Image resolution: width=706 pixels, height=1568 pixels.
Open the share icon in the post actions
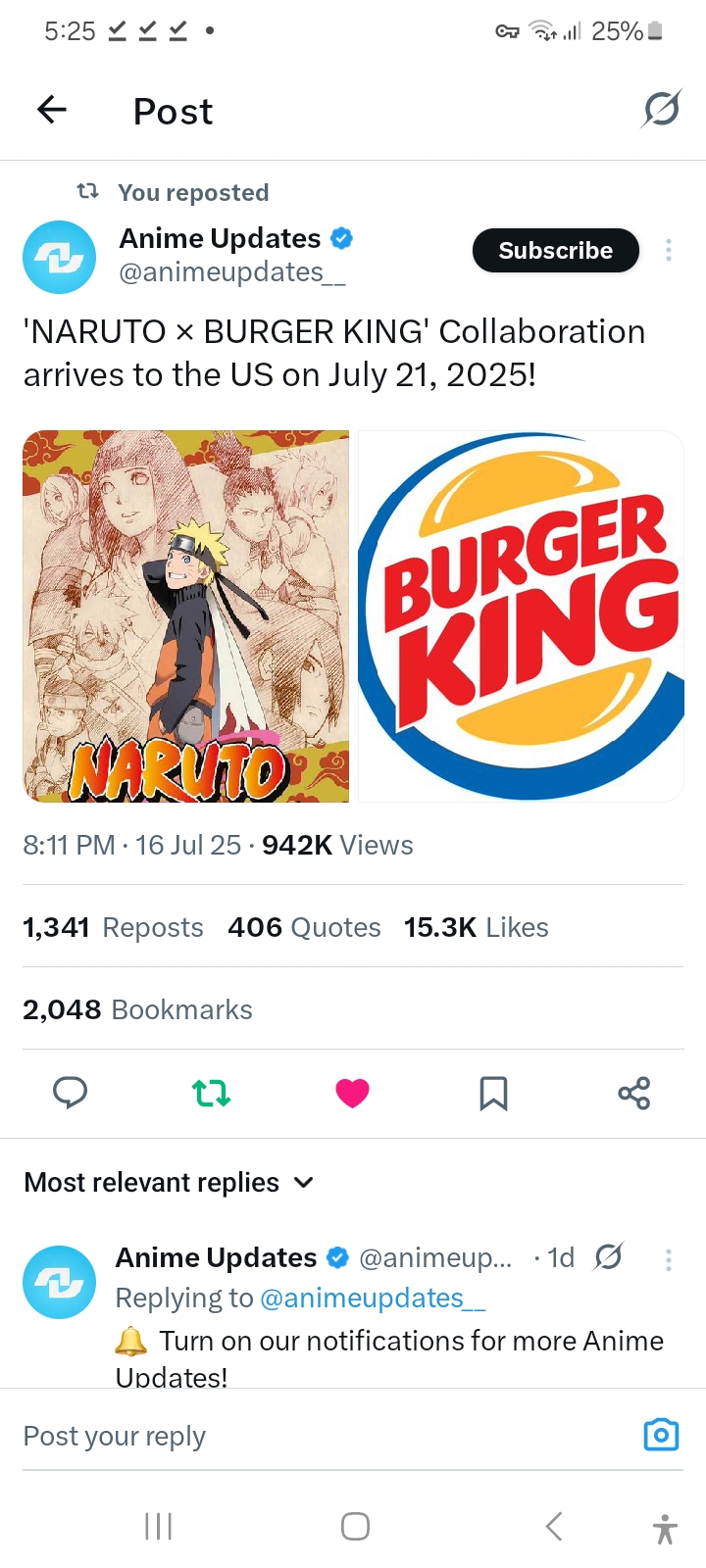tap(634, 1093)
